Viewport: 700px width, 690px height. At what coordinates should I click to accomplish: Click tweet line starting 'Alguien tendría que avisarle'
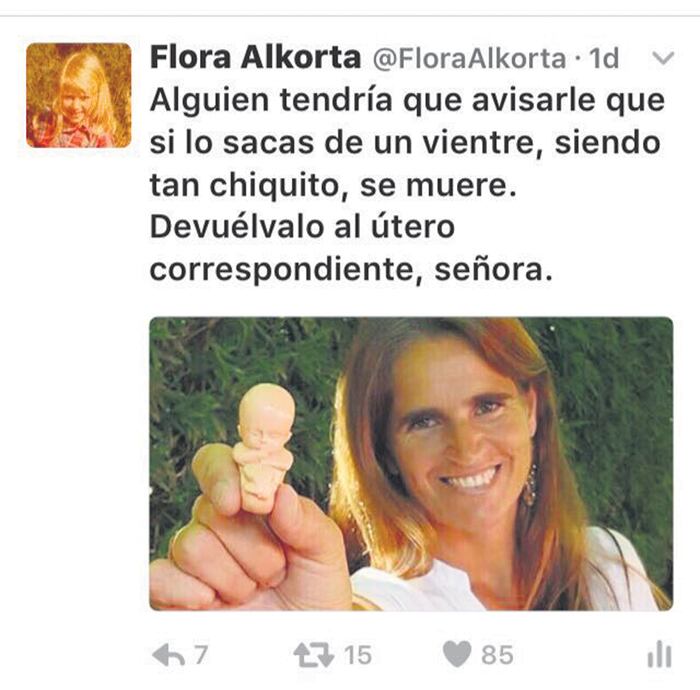[407, 100]
